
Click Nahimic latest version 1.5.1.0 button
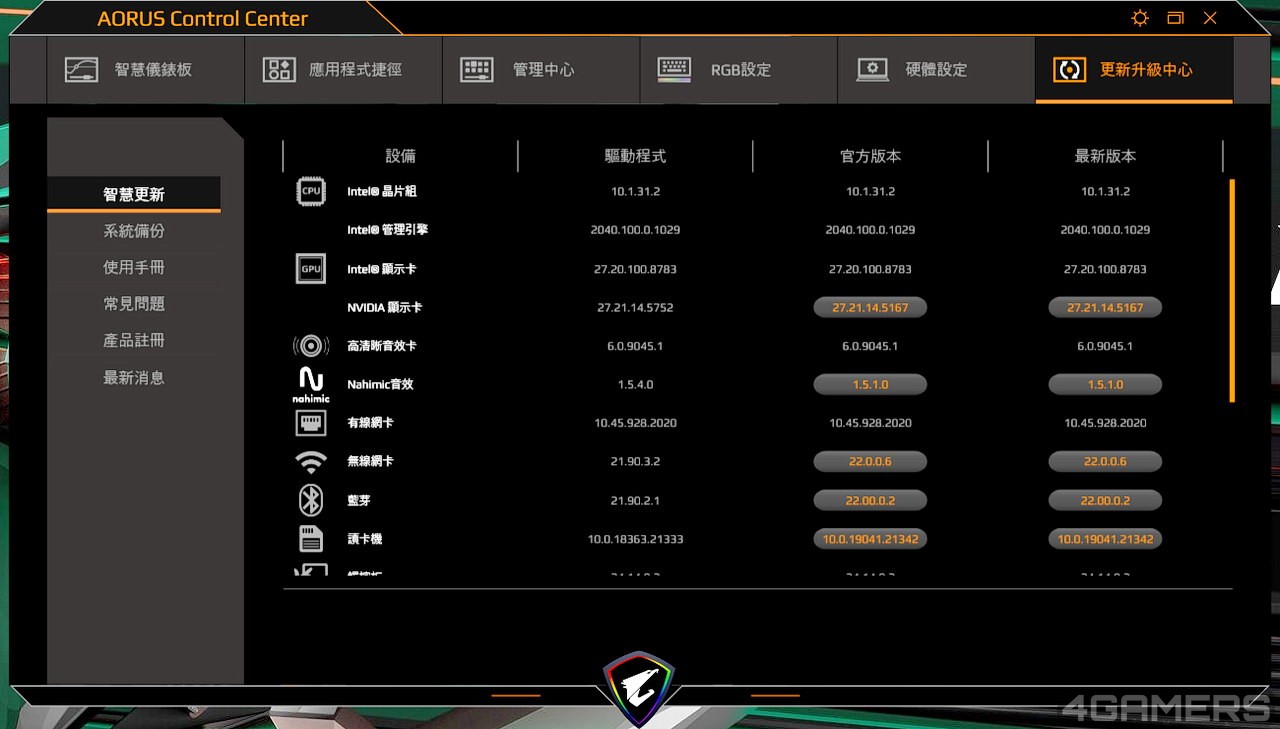click(1105, 385)
